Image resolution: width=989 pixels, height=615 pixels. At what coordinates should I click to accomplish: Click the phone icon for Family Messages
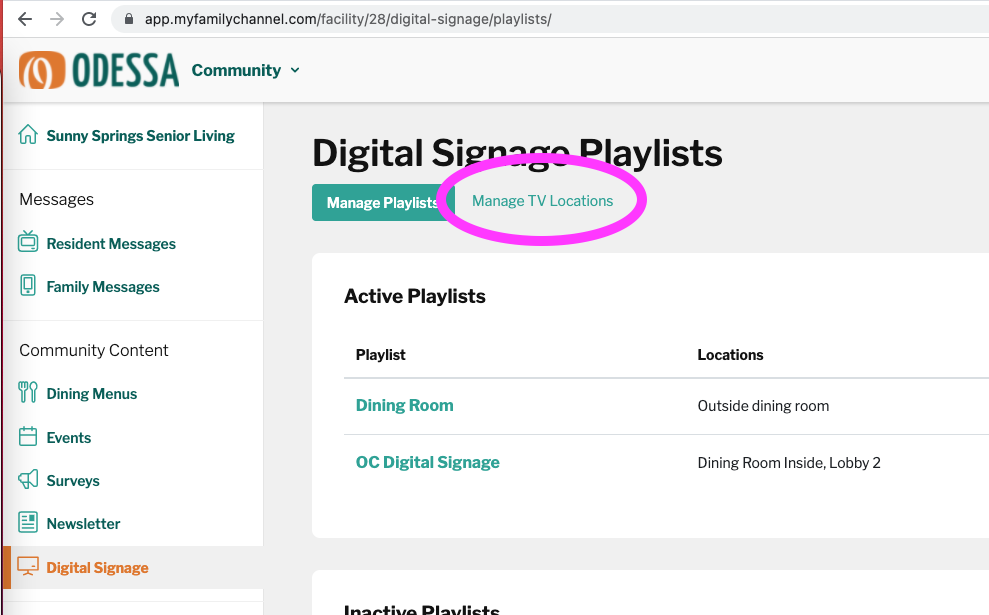pyautogui.click(x=28, y=285)
